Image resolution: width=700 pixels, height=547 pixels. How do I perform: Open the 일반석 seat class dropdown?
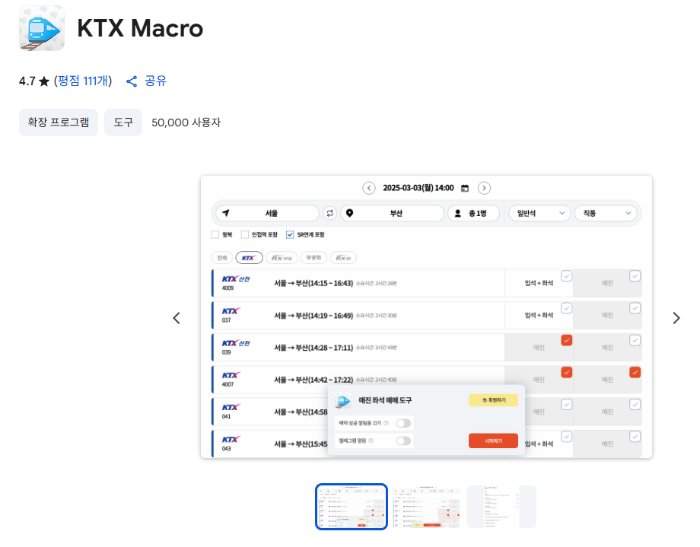tap(539, 213)
